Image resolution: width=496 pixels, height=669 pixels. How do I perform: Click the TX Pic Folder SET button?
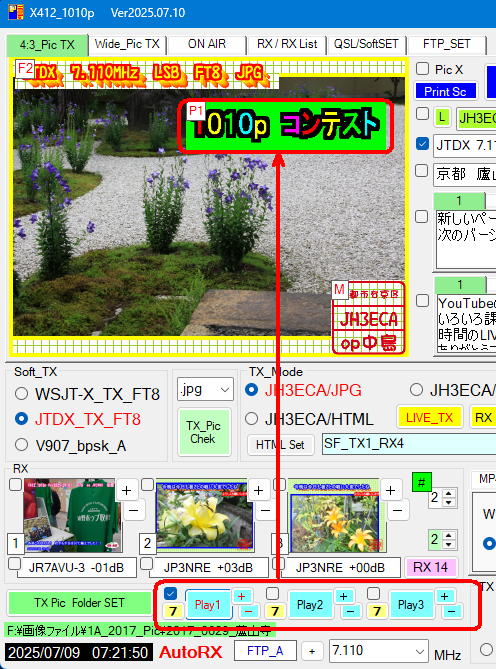[79, 603]
